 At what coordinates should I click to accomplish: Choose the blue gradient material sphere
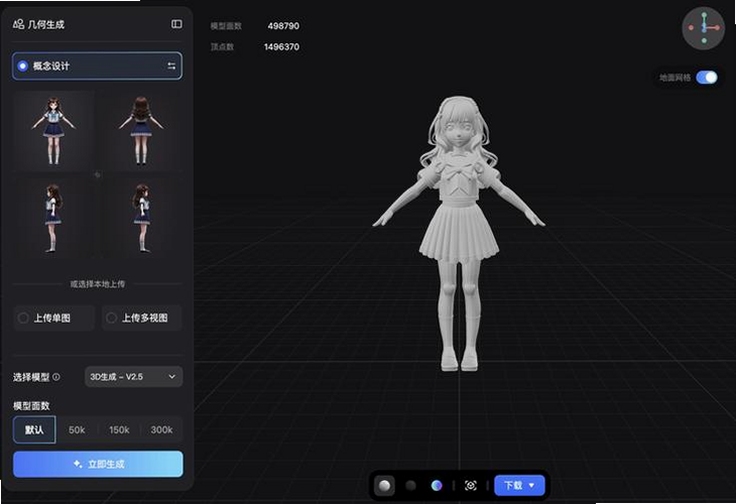(x=437, y=485)
